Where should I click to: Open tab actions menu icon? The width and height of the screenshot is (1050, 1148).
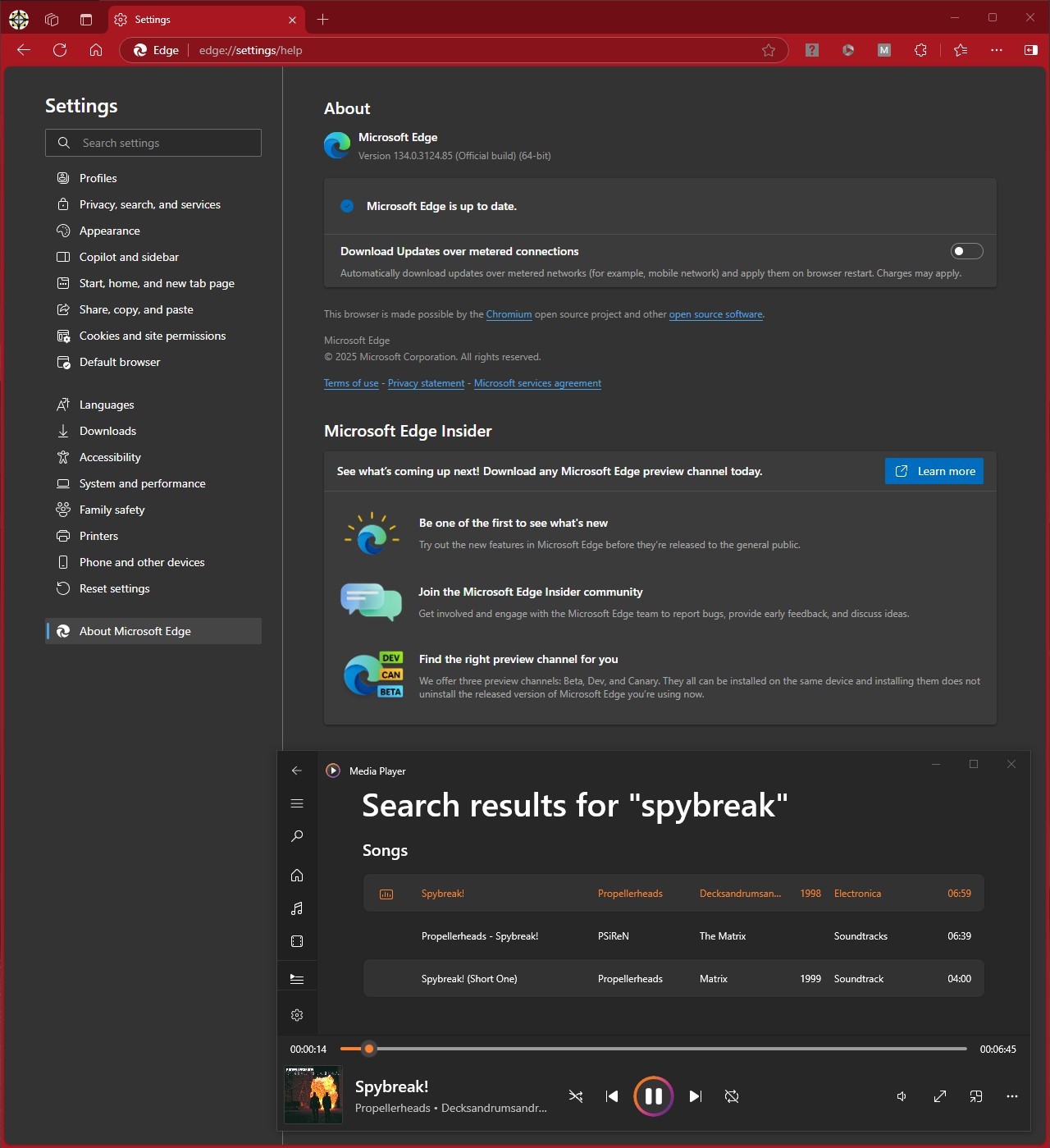click(86, 20)
